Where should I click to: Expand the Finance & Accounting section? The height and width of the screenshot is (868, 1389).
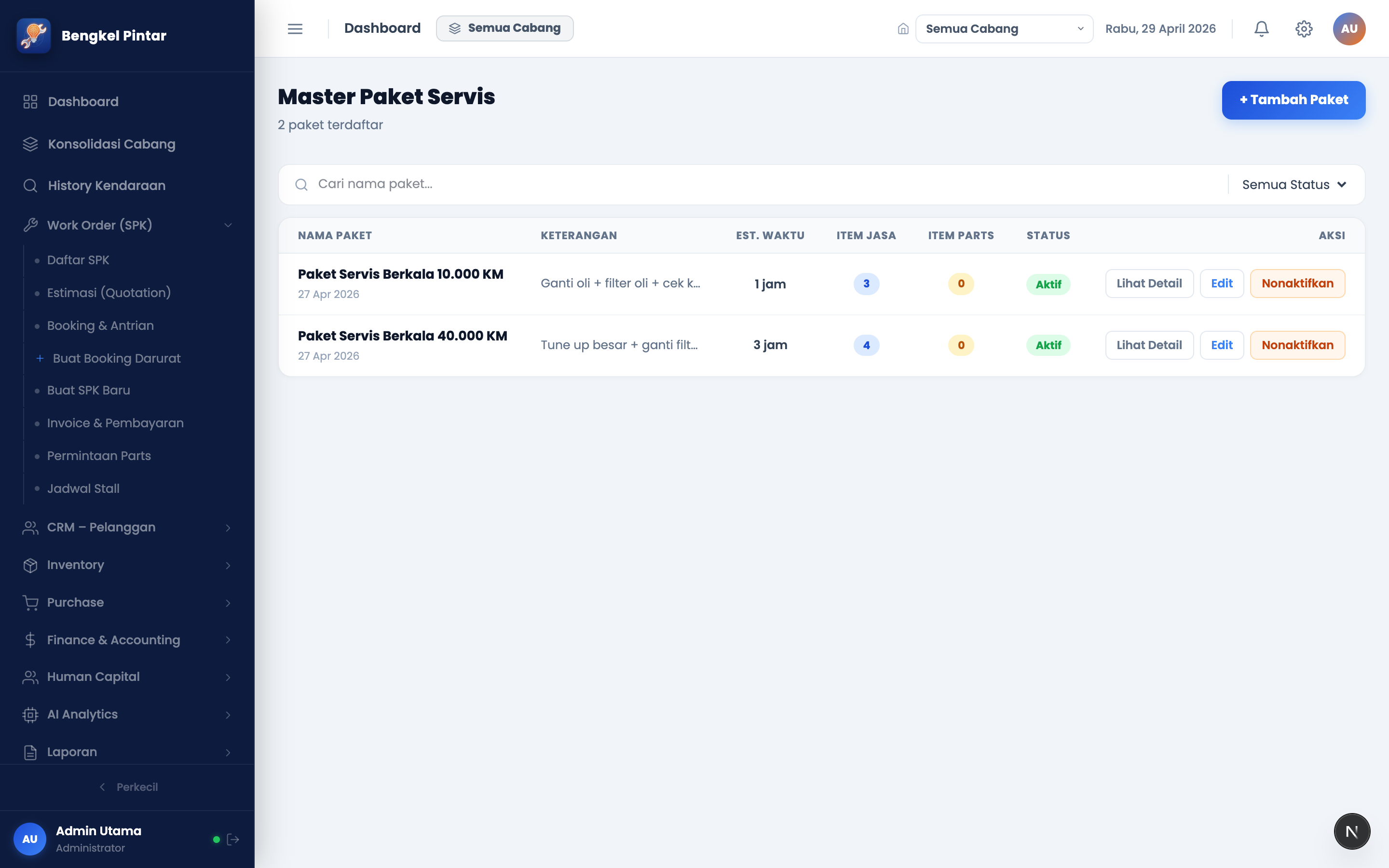coord(127,640)
